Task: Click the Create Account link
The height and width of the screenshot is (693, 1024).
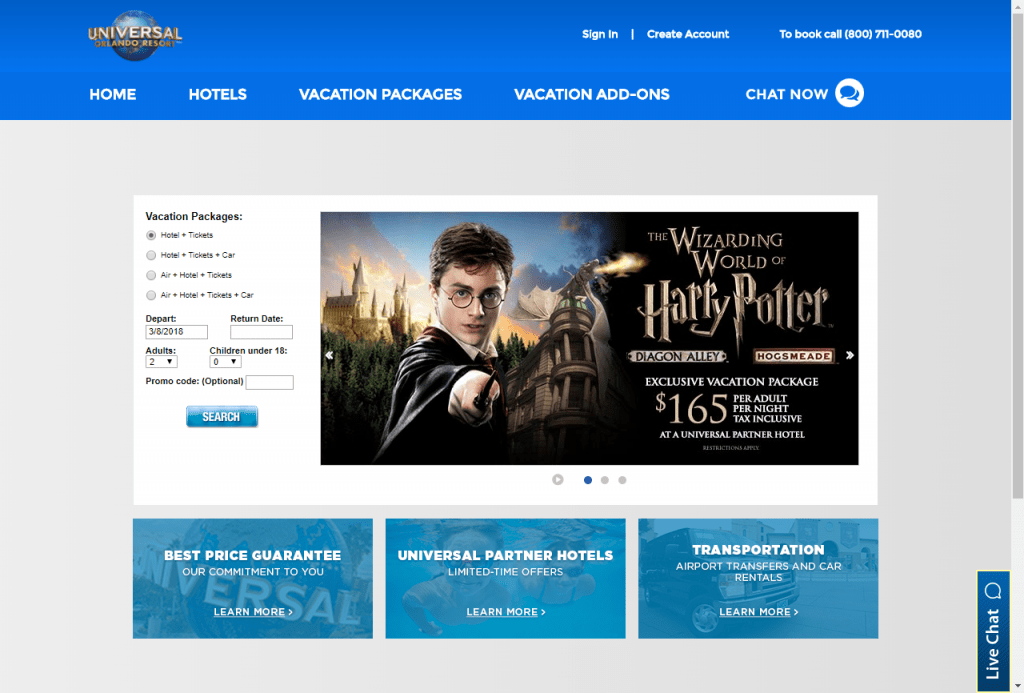Action: pos(688,34)
